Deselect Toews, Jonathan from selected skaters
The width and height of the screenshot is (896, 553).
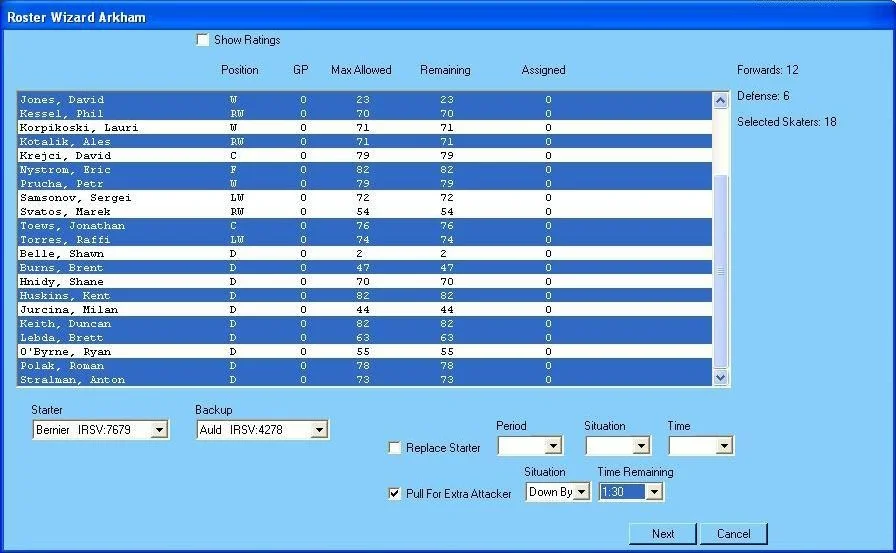coord(72,226)
